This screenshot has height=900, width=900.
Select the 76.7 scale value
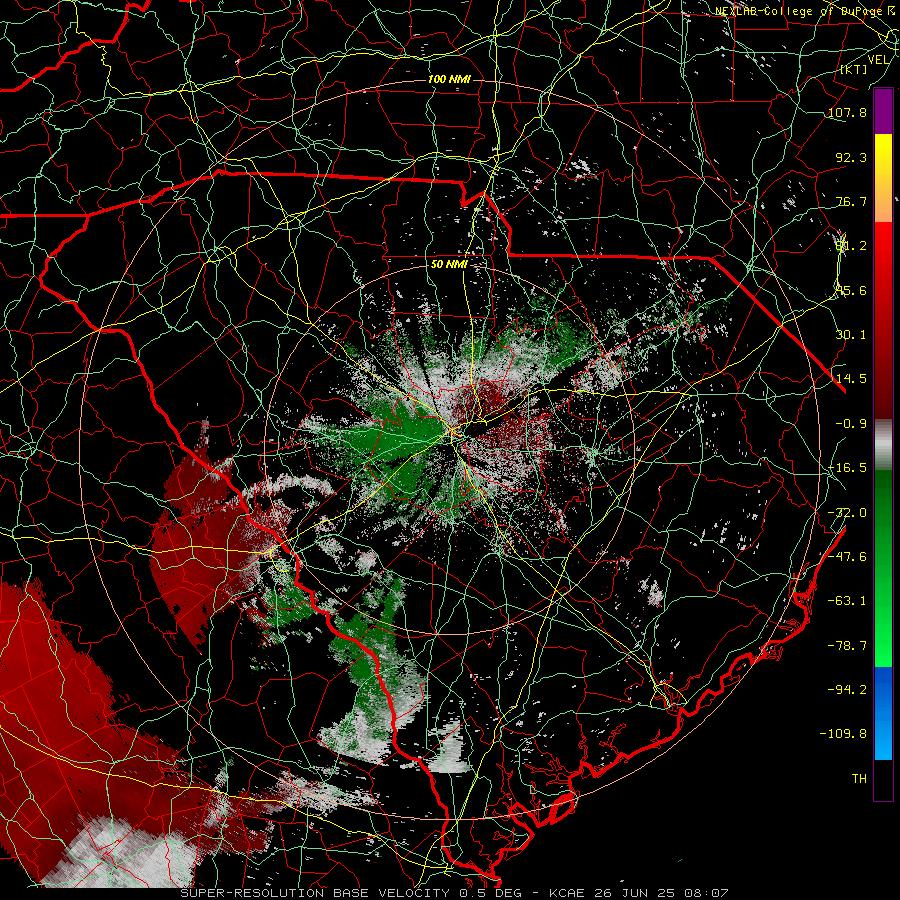click(x=851, y=201)
